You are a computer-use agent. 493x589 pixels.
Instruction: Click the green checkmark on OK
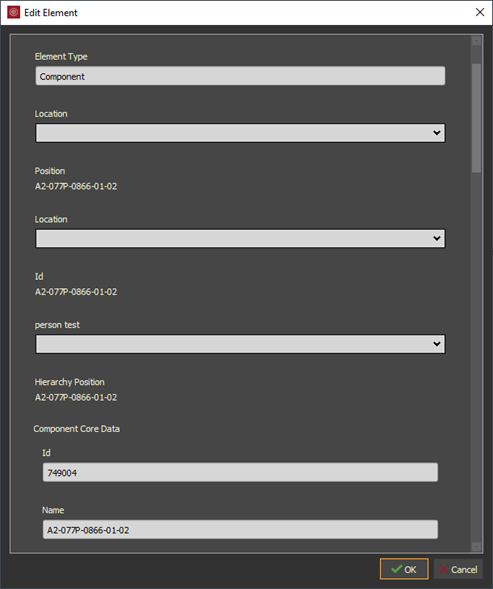396,569
